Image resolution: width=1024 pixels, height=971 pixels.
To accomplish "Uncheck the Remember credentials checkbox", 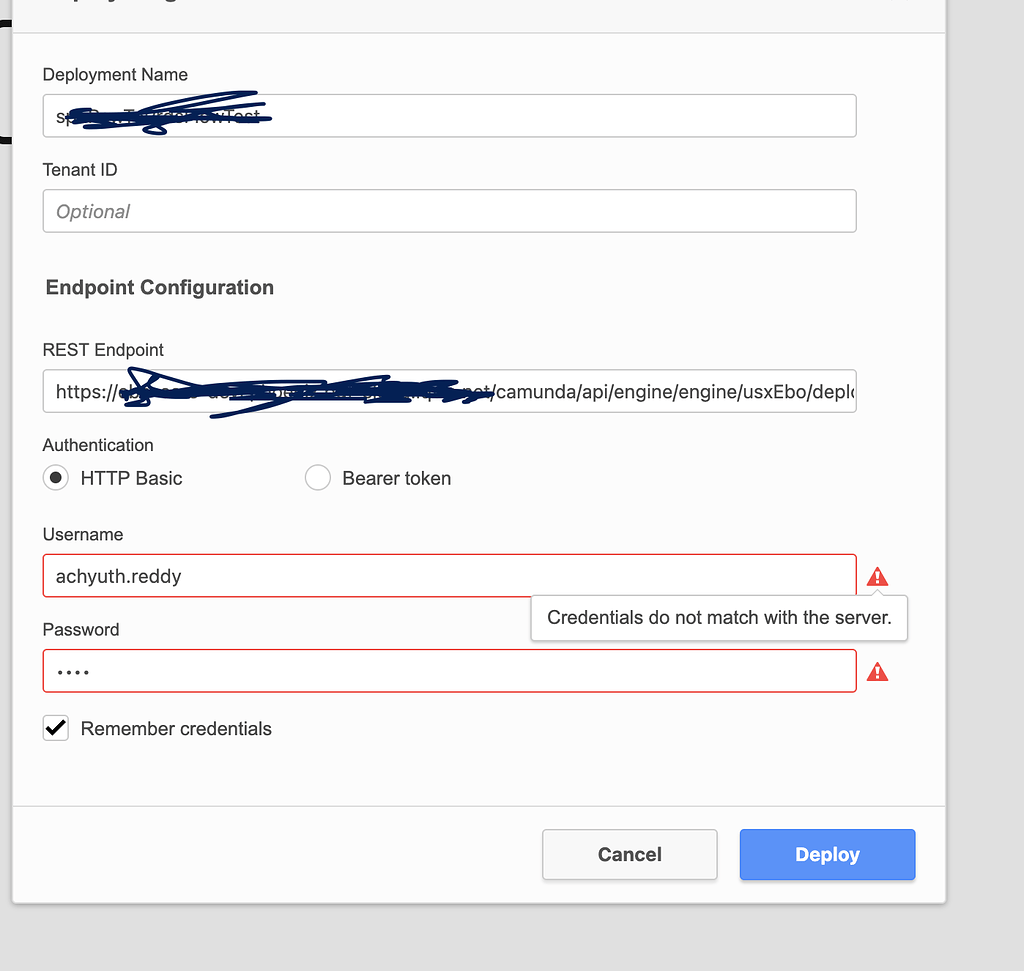I will [56, 728].
